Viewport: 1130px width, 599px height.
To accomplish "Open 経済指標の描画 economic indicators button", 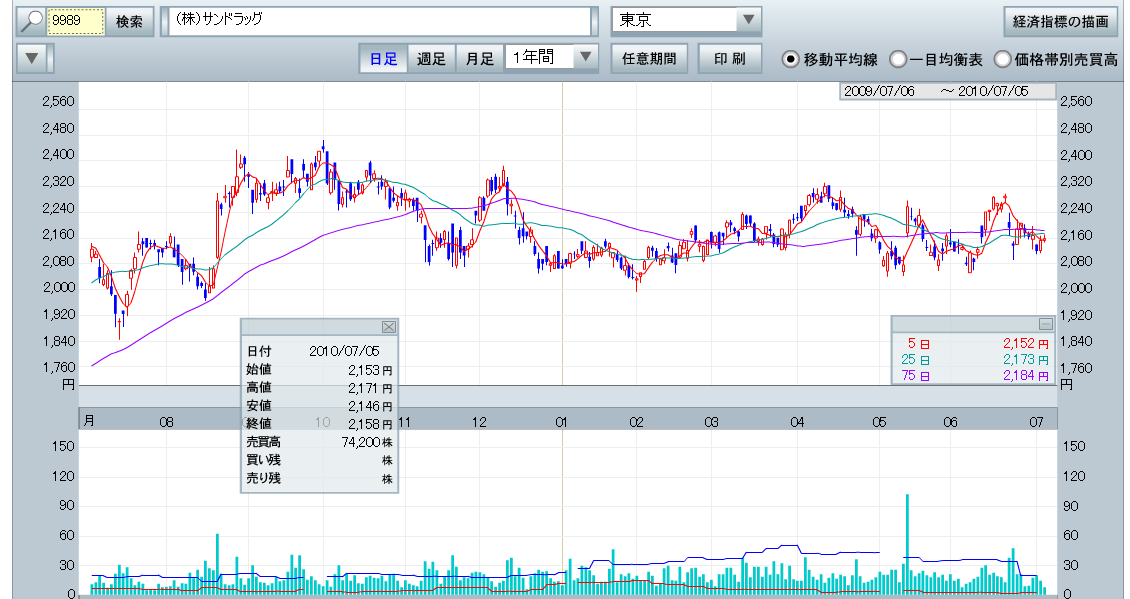I will point(1060,21).
